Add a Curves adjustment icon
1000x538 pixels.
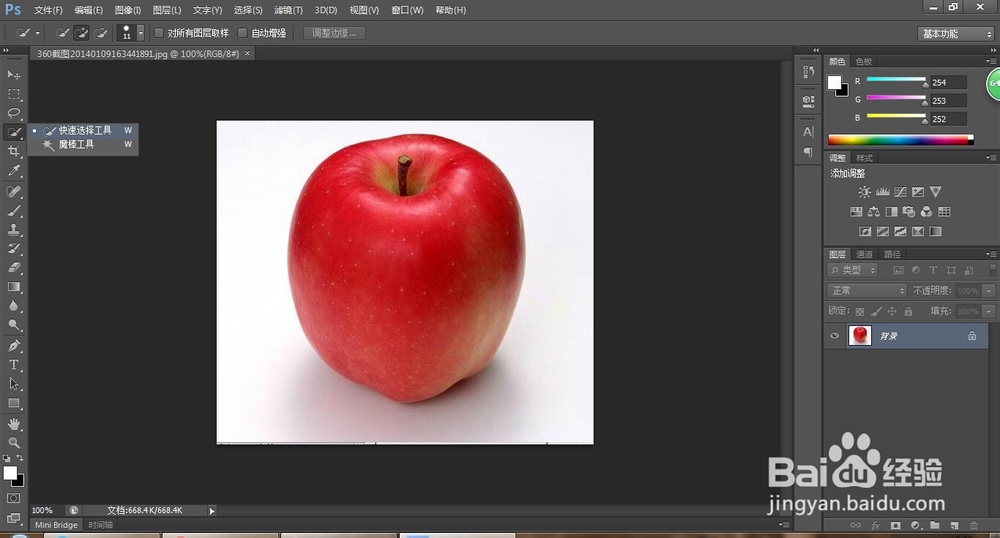901,192
